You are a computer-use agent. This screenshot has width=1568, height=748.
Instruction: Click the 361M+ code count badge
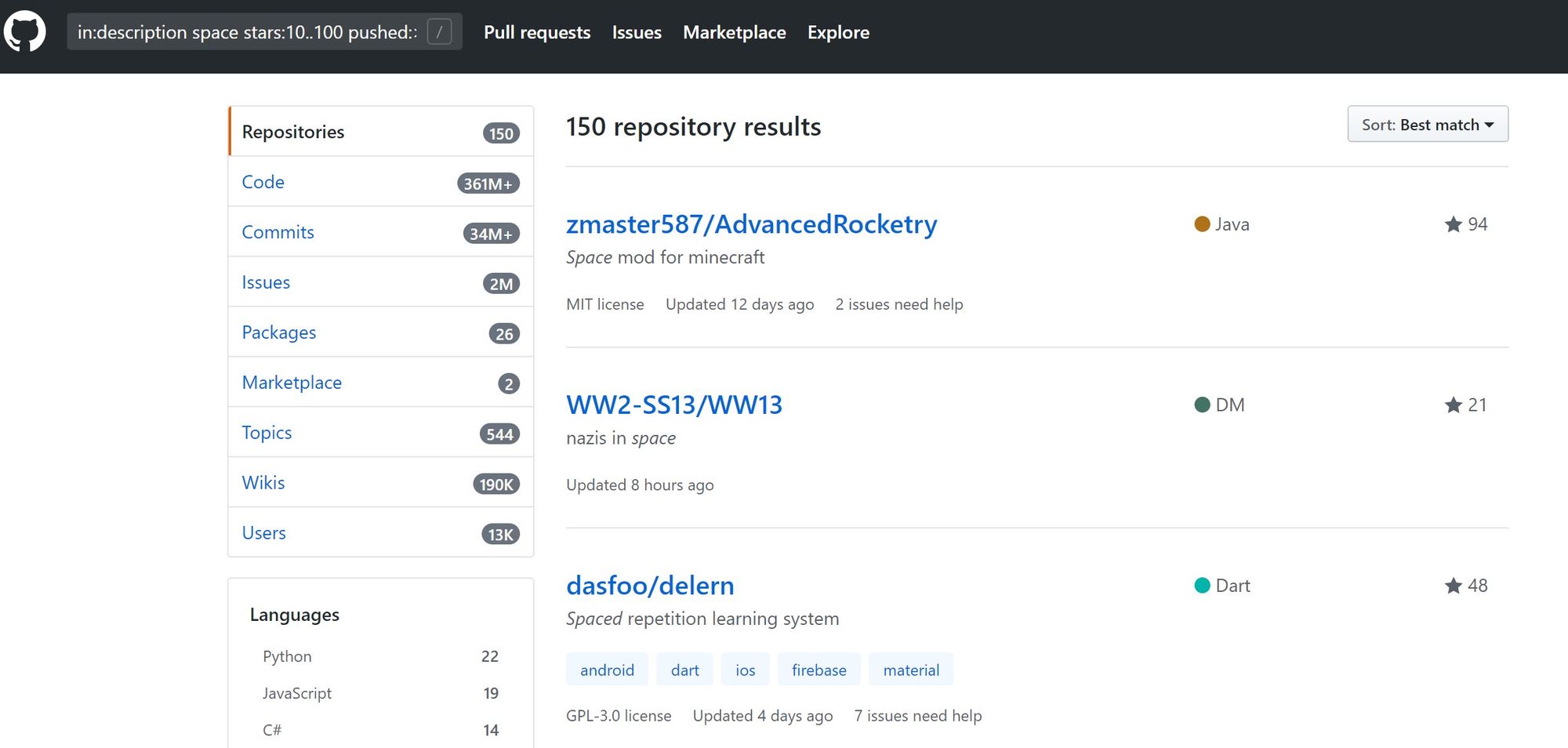tap(488, 183)
